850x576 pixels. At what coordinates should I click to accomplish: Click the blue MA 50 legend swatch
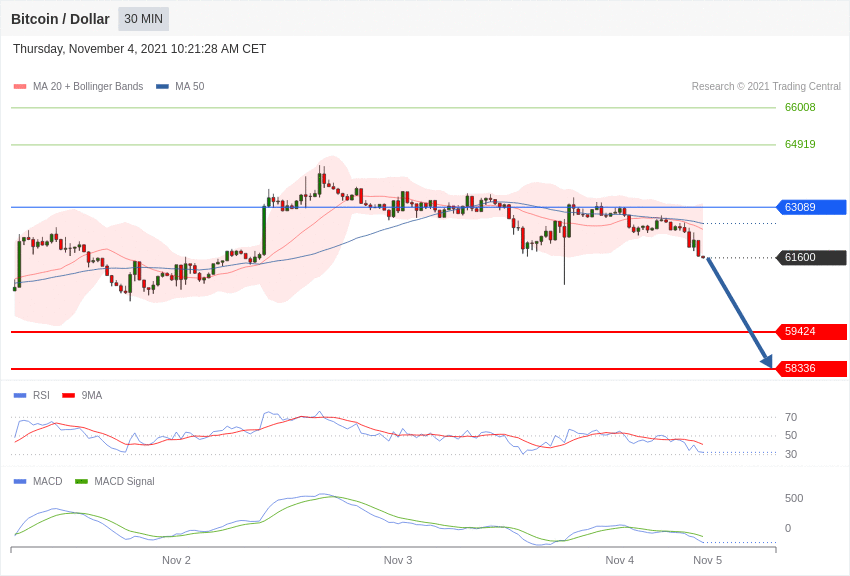click(162, 86)
